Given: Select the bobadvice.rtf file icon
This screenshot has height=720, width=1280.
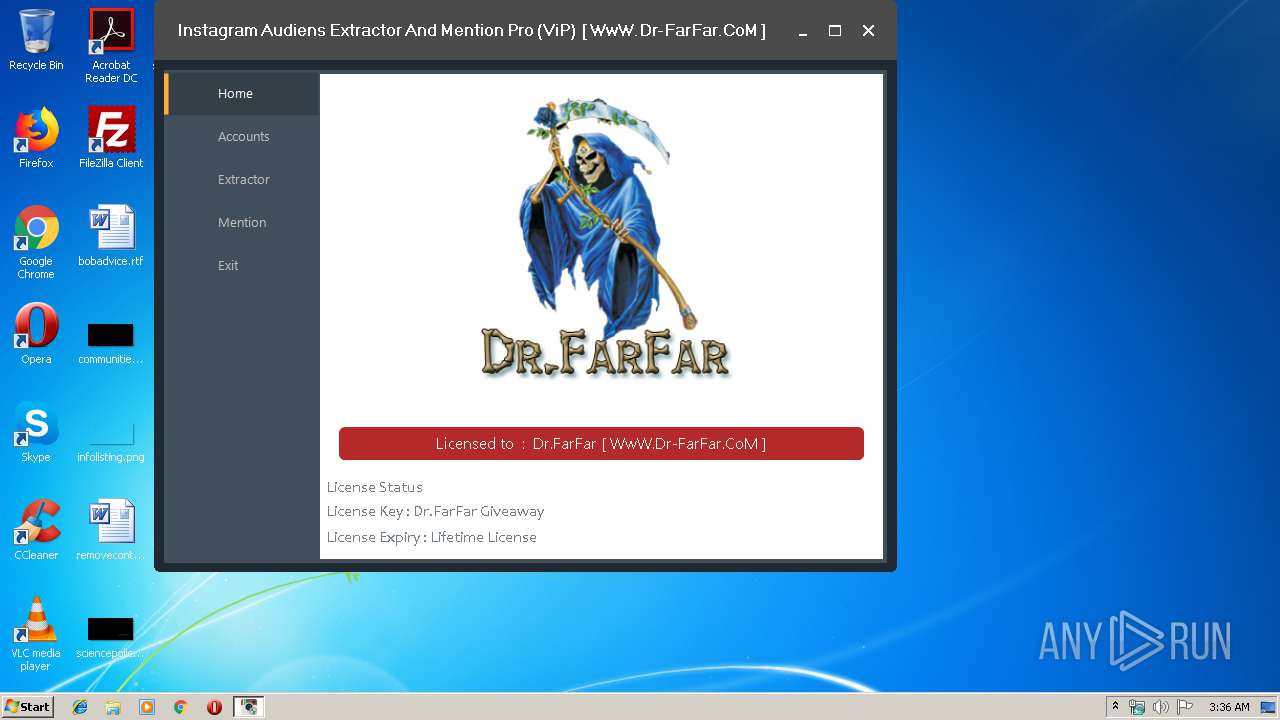Looking at the screenshot, I should 111,236.
